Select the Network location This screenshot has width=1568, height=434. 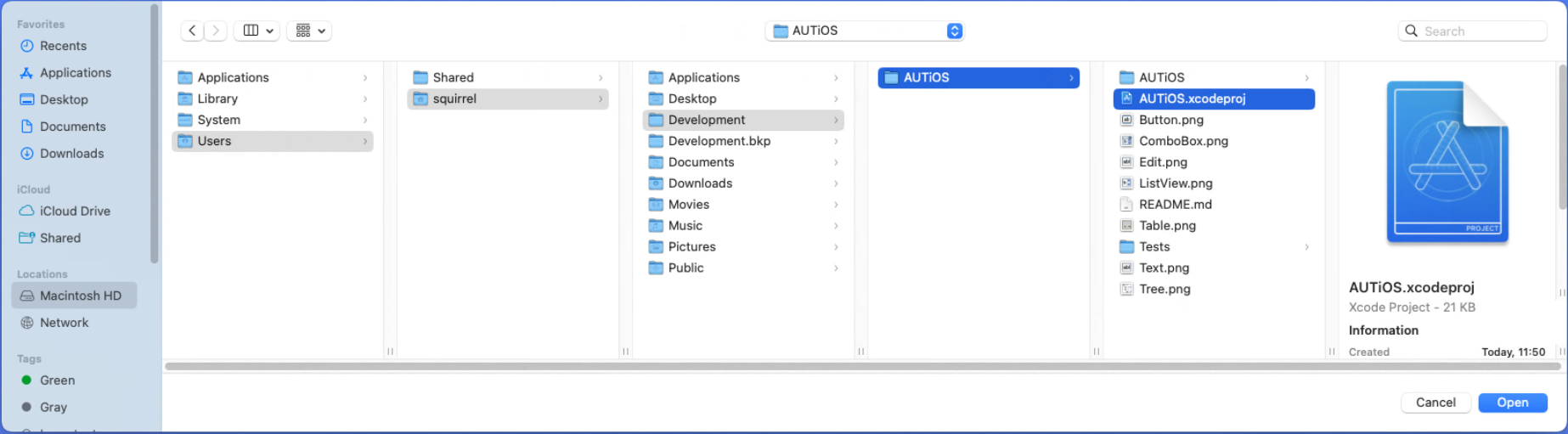pyautogui.click(x=64, y=323)
